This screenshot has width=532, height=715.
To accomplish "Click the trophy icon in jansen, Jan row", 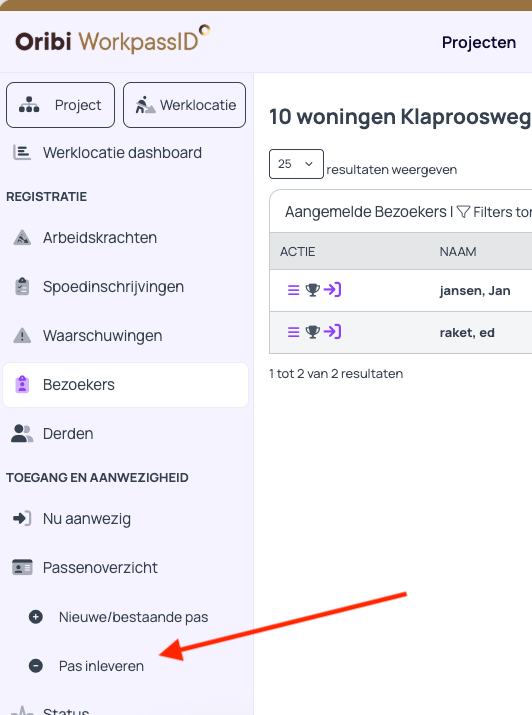I will point(313,290).
